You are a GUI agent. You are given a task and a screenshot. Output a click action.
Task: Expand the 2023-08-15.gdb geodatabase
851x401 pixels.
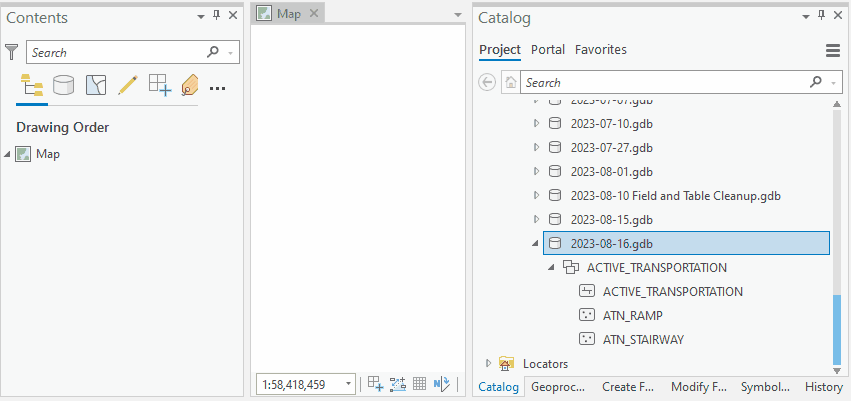click(537, 219)
